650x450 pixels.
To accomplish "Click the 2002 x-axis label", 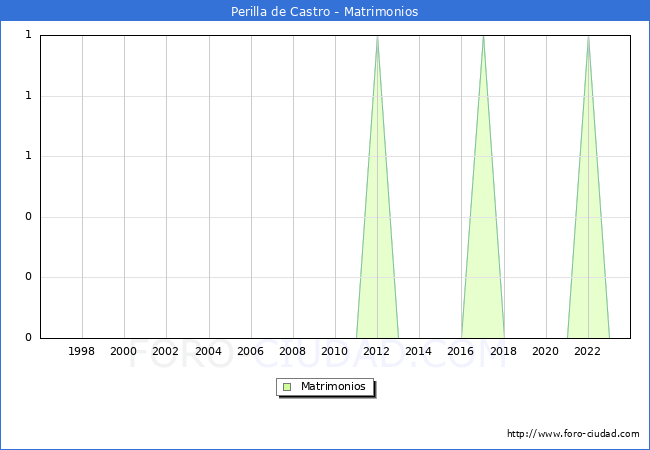I will [x=166, y=352].
